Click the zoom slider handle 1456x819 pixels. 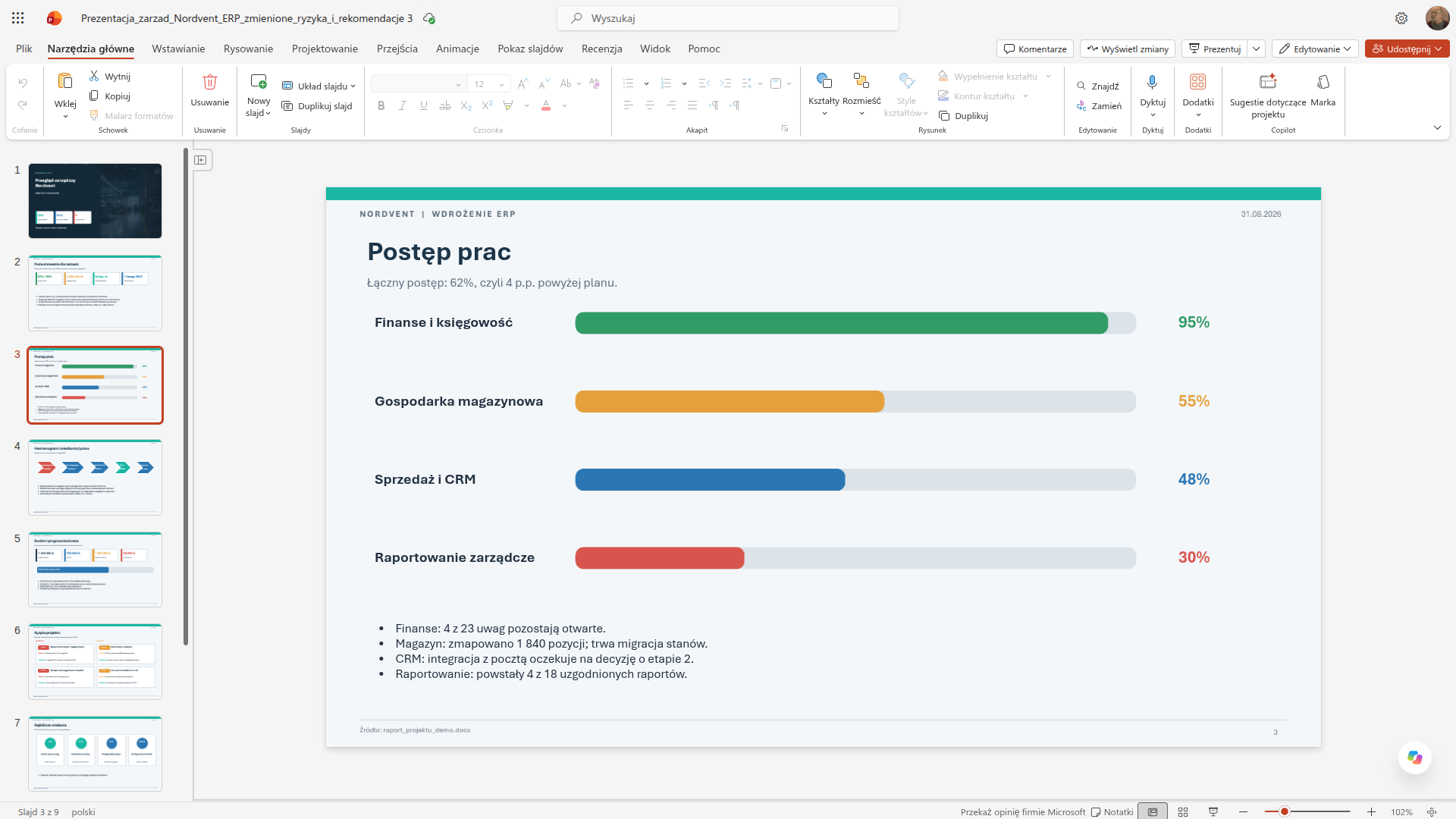click(x=1285, y=811)
